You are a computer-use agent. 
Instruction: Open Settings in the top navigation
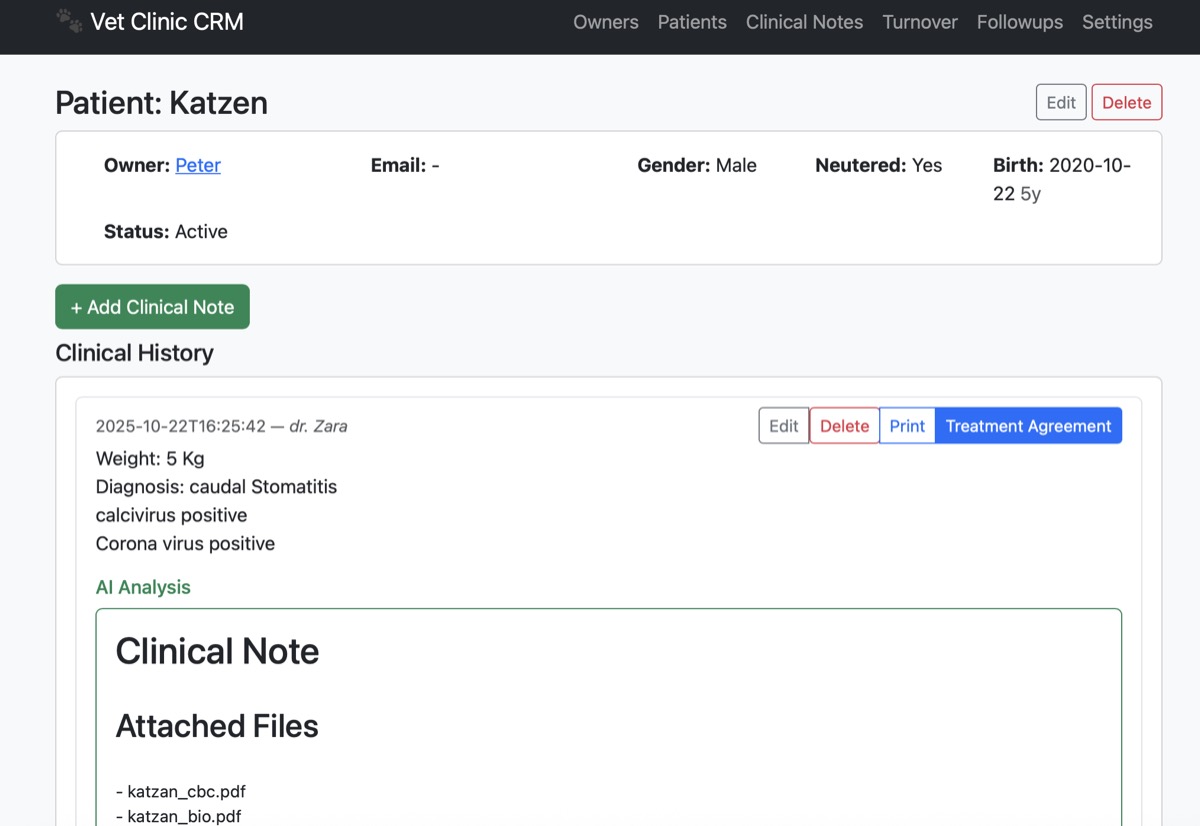(1117, 22)
